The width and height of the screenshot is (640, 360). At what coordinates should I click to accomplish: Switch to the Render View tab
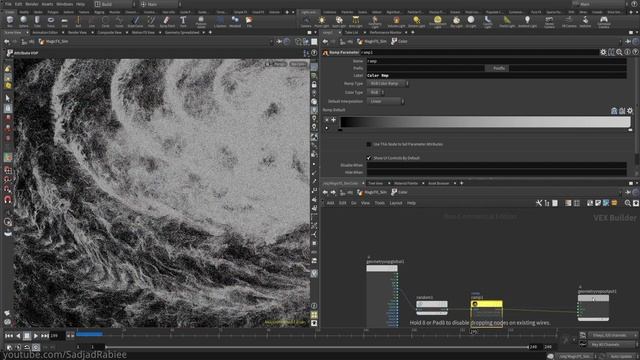coord(77,32)
